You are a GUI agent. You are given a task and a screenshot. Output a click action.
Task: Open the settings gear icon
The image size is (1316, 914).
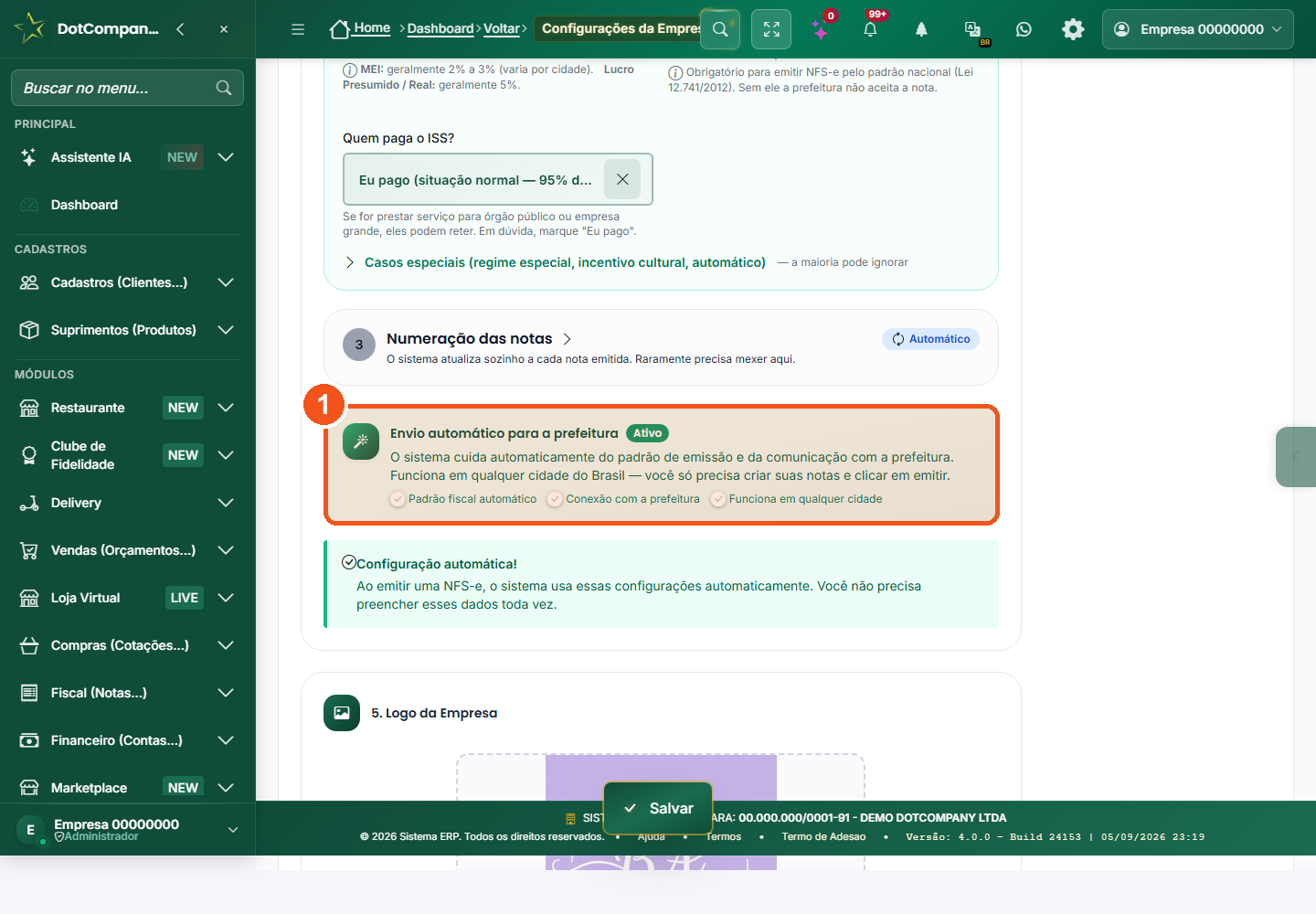pyautogui.click(x=1073, y=29)
